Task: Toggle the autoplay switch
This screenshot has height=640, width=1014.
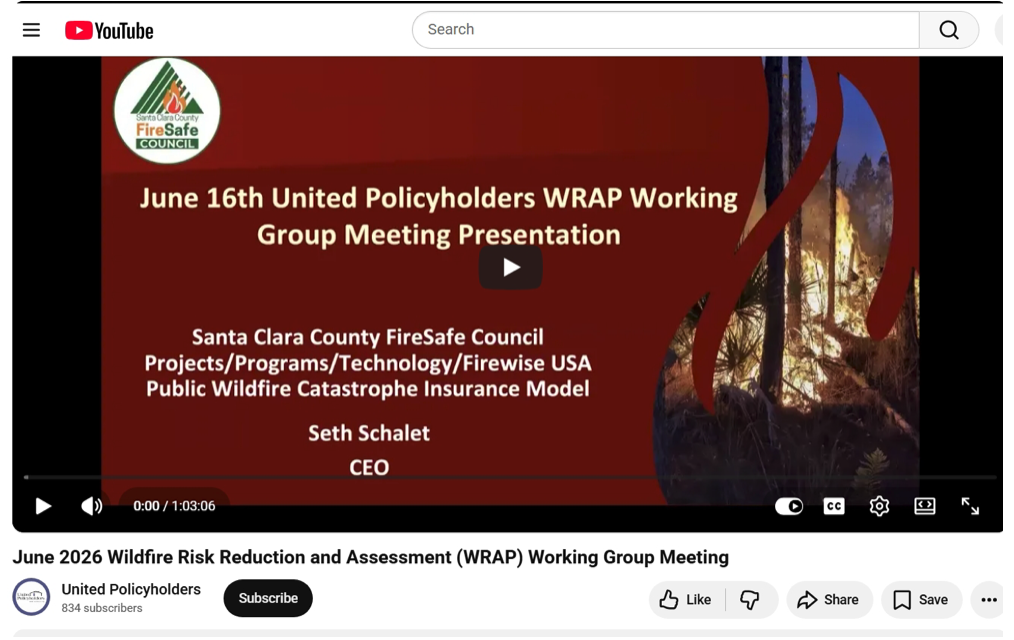Action: tap(789, 506)
